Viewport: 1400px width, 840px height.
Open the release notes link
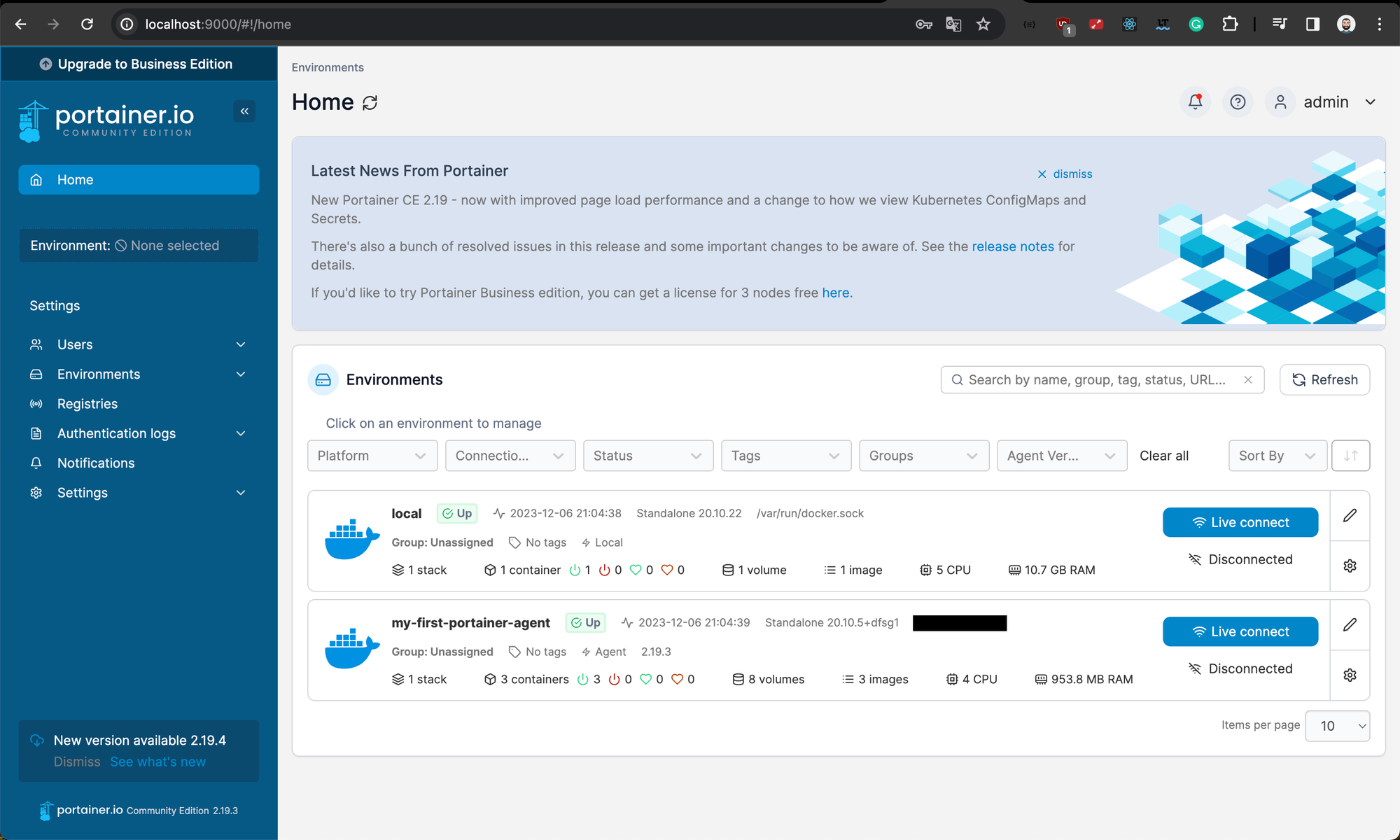click(1012, 246)
